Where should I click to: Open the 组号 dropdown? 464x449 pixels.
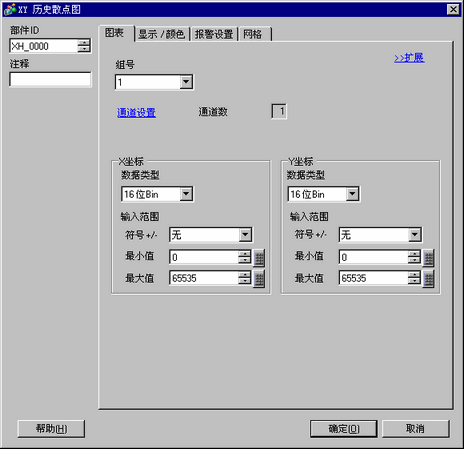(x=186, y=82)
